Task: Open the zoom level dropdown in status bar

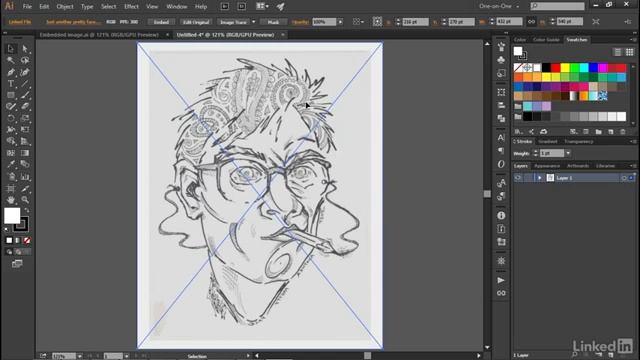Action: coord(80,356)
